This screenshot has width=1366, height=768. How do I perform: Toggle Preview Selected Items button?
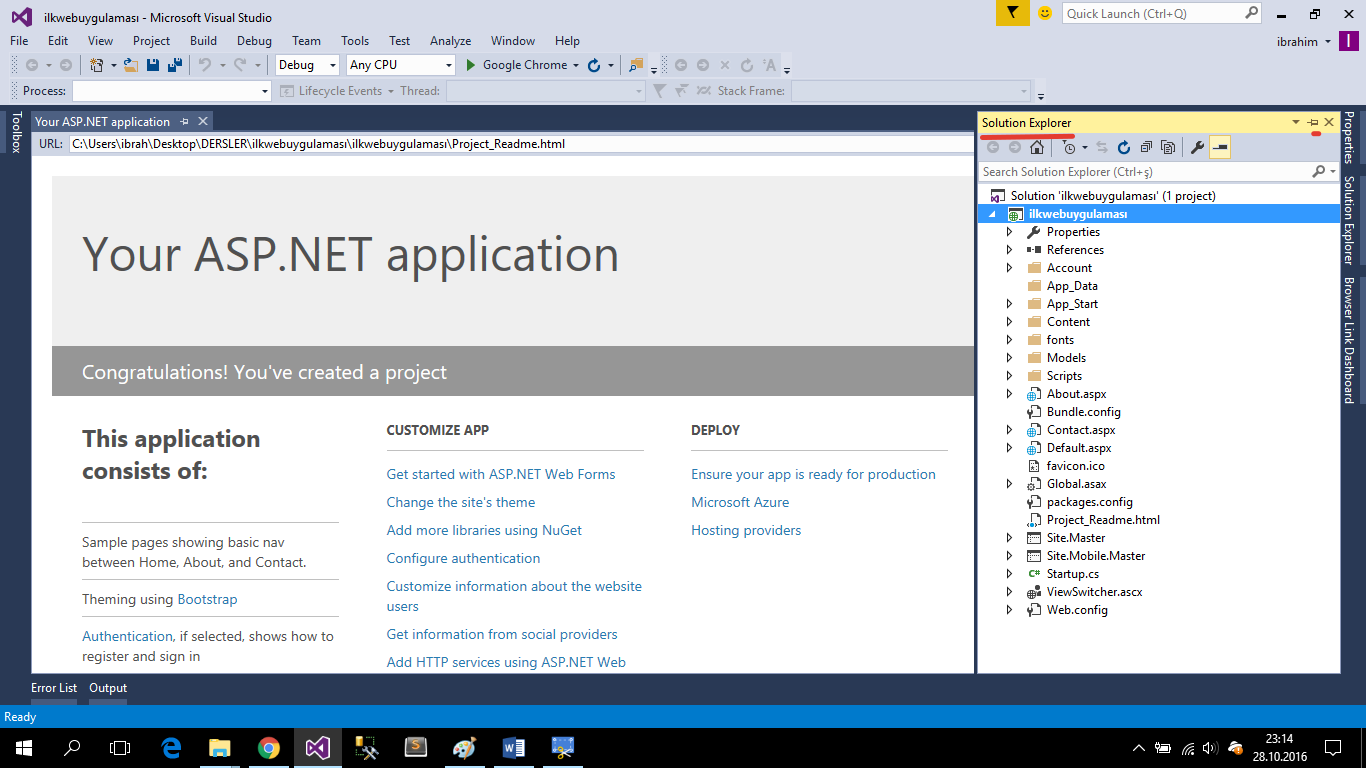coord(1220,147)
